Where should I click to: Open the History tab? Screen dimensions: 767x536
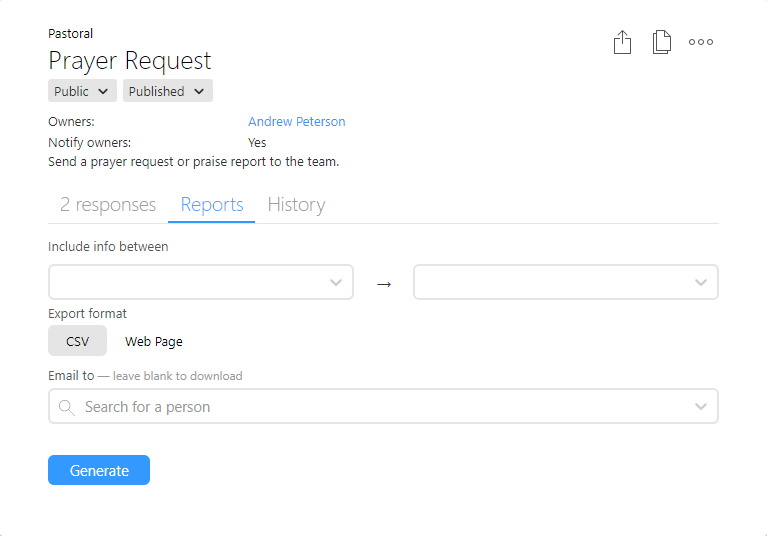pos(296,204)
